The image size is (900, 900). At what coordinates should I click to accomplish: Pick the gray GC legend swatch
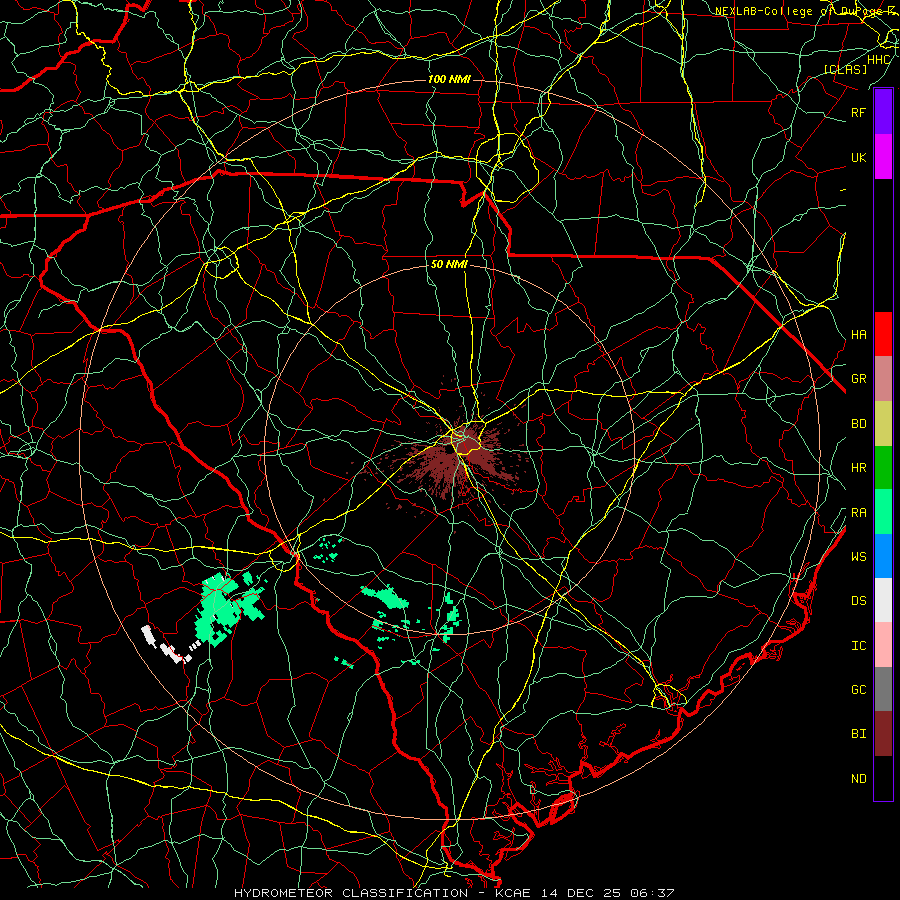[883, 689]
